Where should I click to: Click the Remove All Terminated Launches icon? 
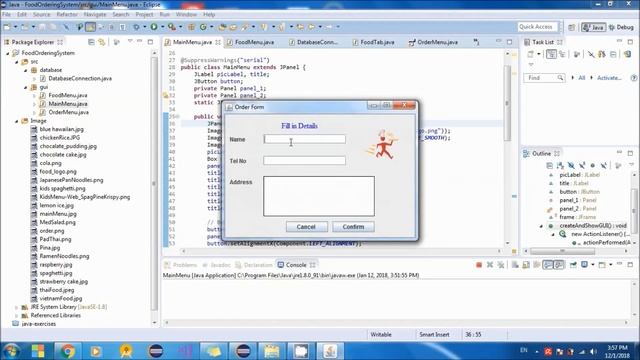501,265
